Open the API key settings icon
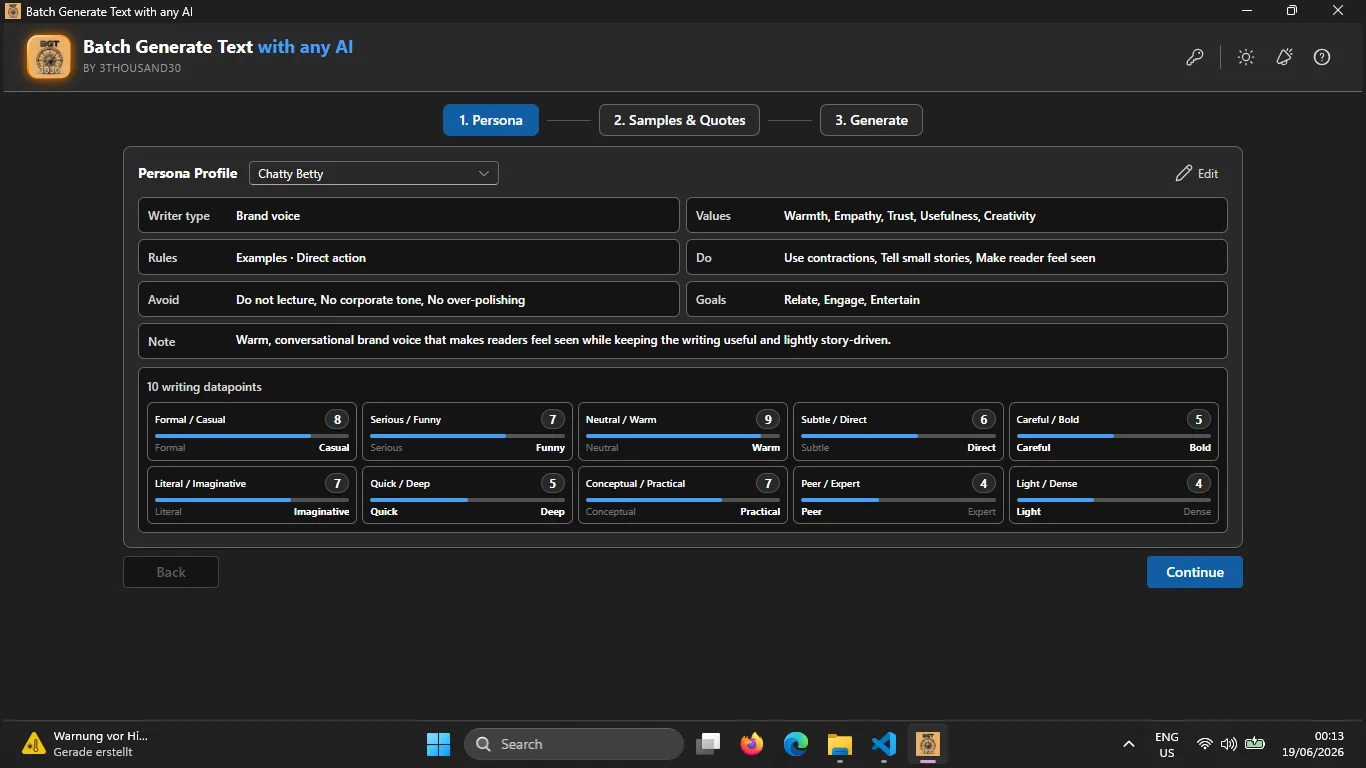Viewport: 1366px width, 768px height. pos(1195,57)
